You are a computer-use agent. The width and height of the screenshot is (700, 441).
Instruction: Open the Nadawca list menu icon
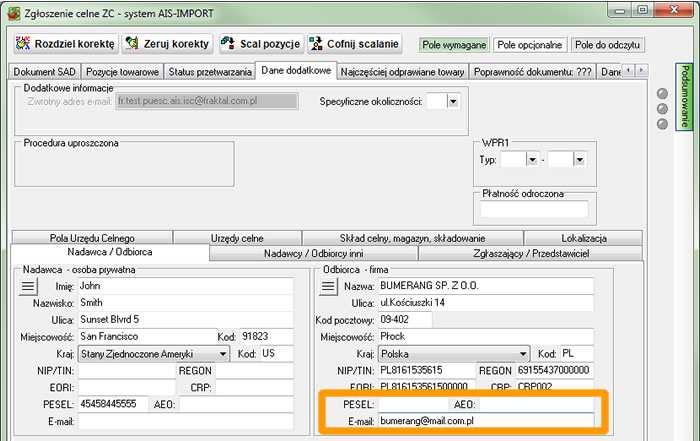28,286
